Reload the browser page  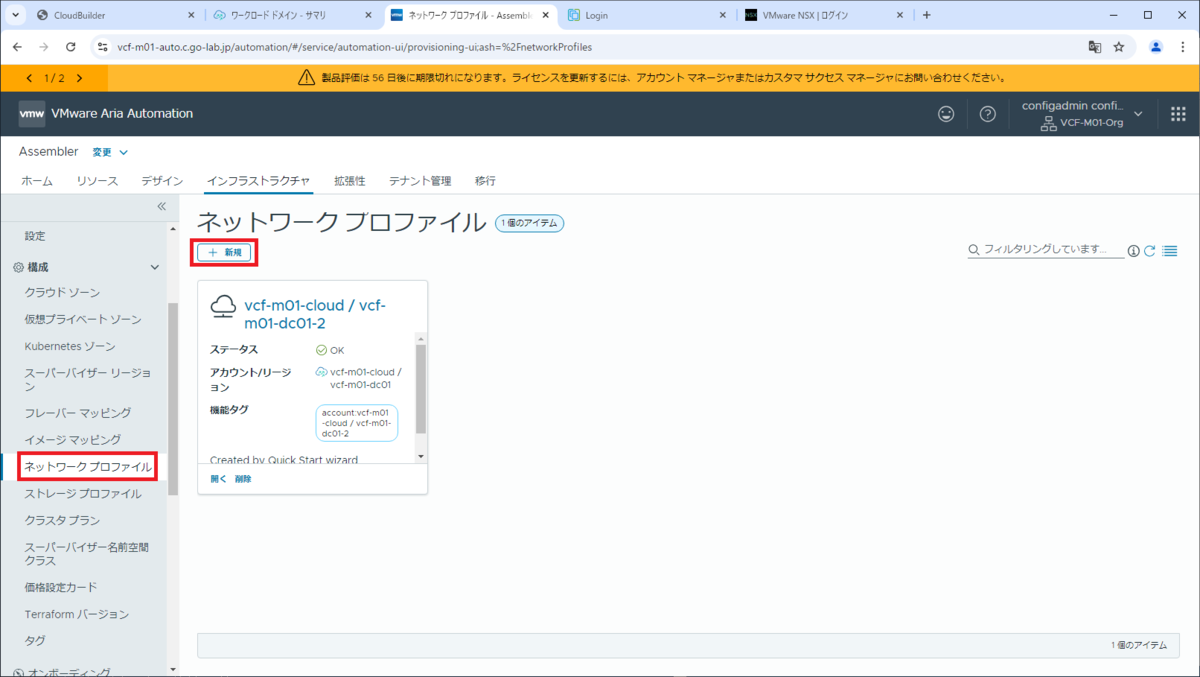tap(70, 47)
